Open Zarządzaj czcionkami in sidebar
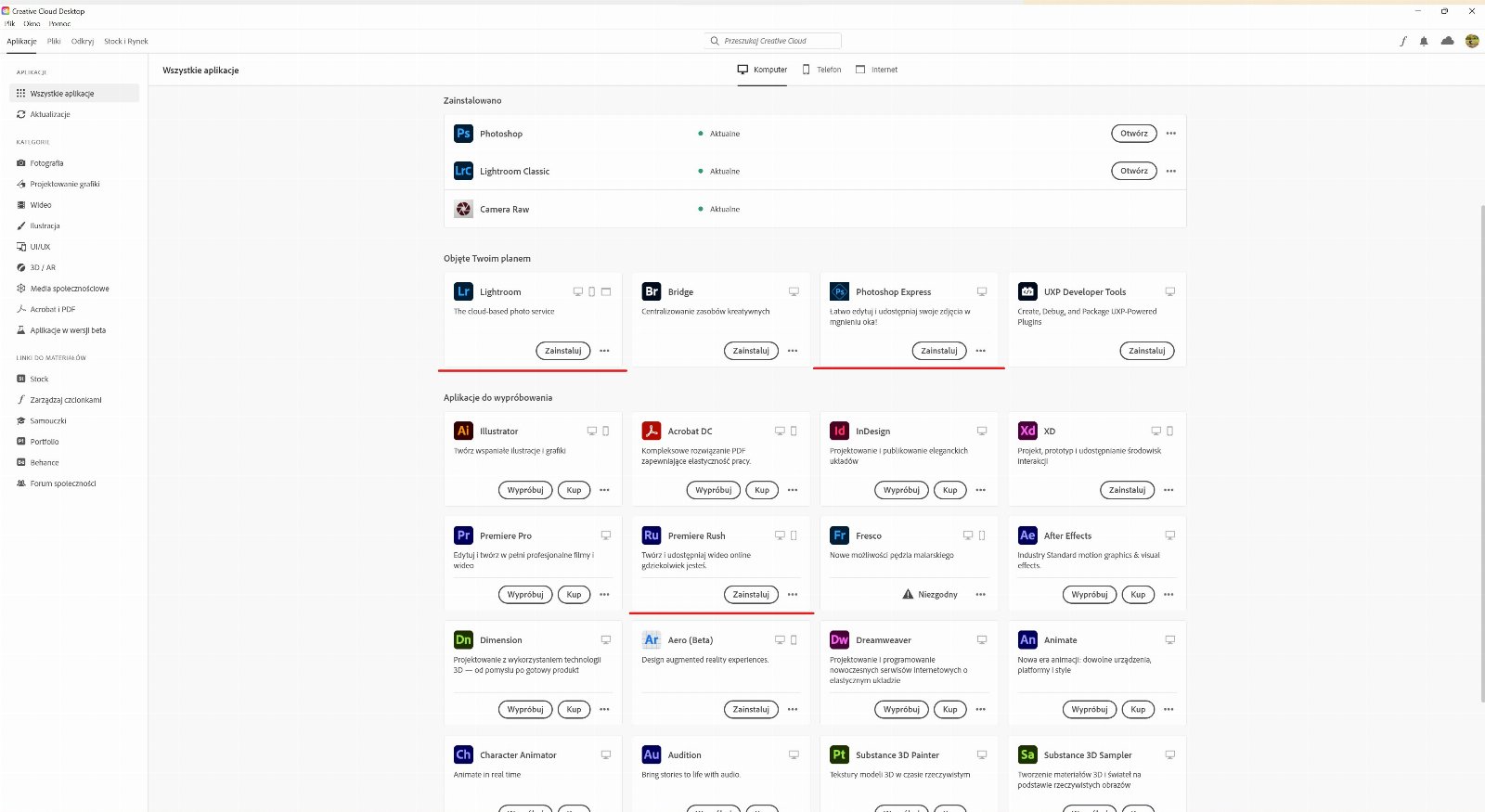 [74, 400]
